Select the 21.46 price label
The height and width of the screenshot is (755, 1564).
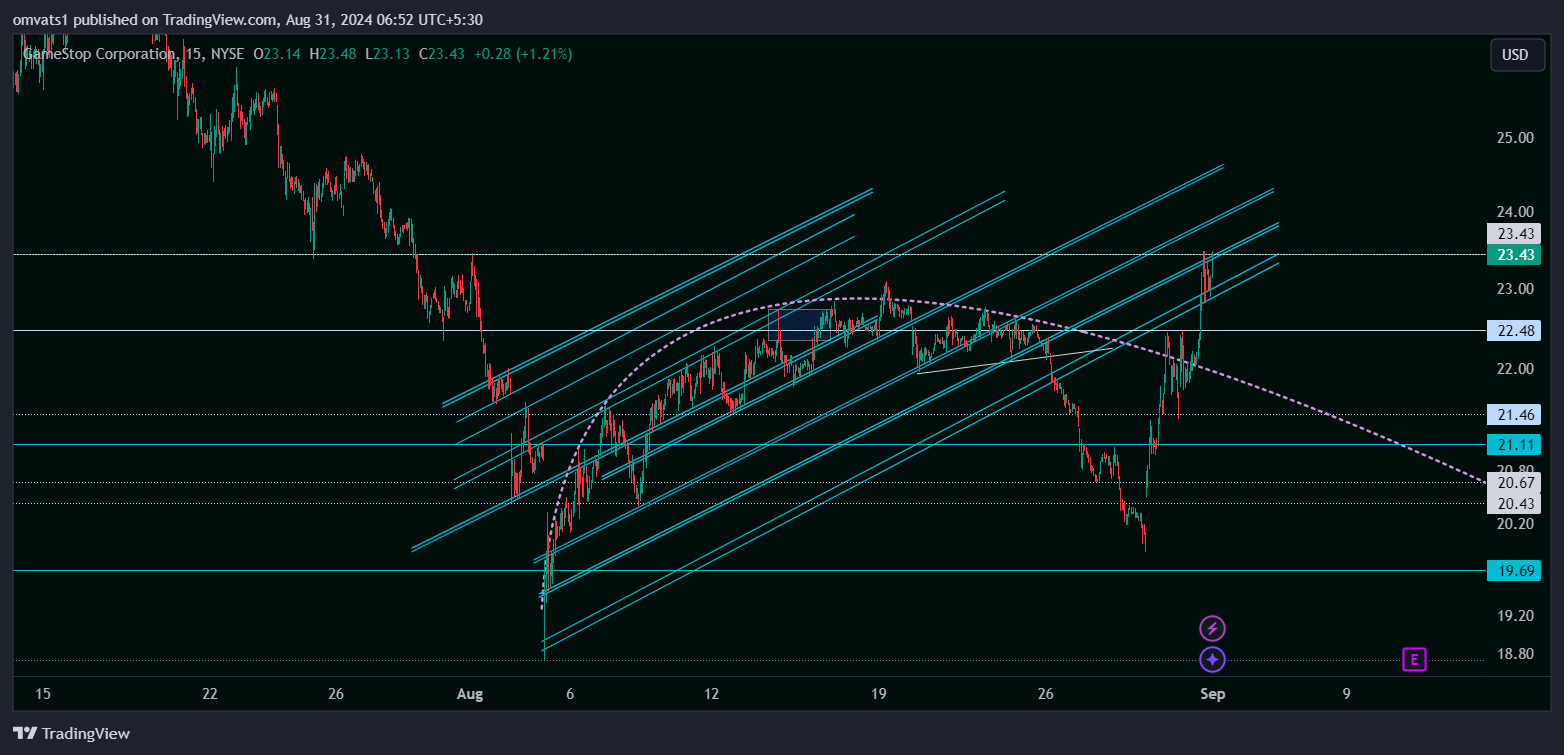point(1513,414)
